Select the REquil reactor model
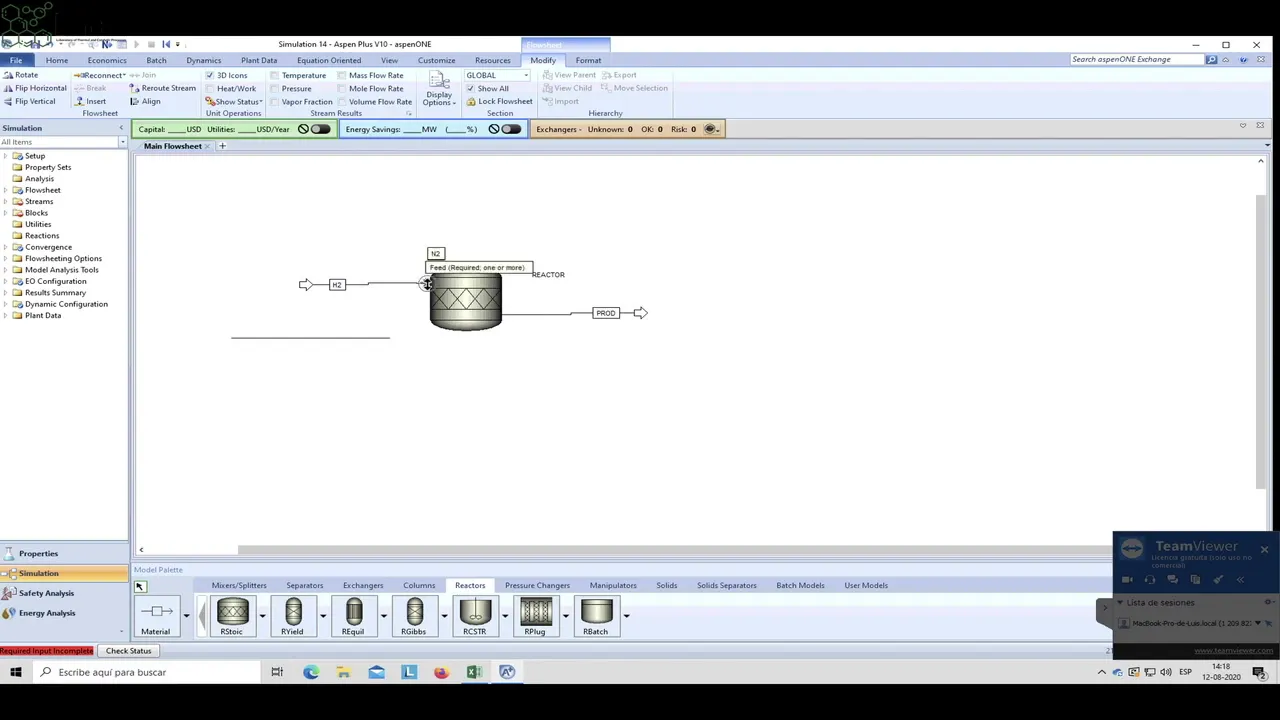The width and height of the screenshot is (1280, 720). click(353, 616)
